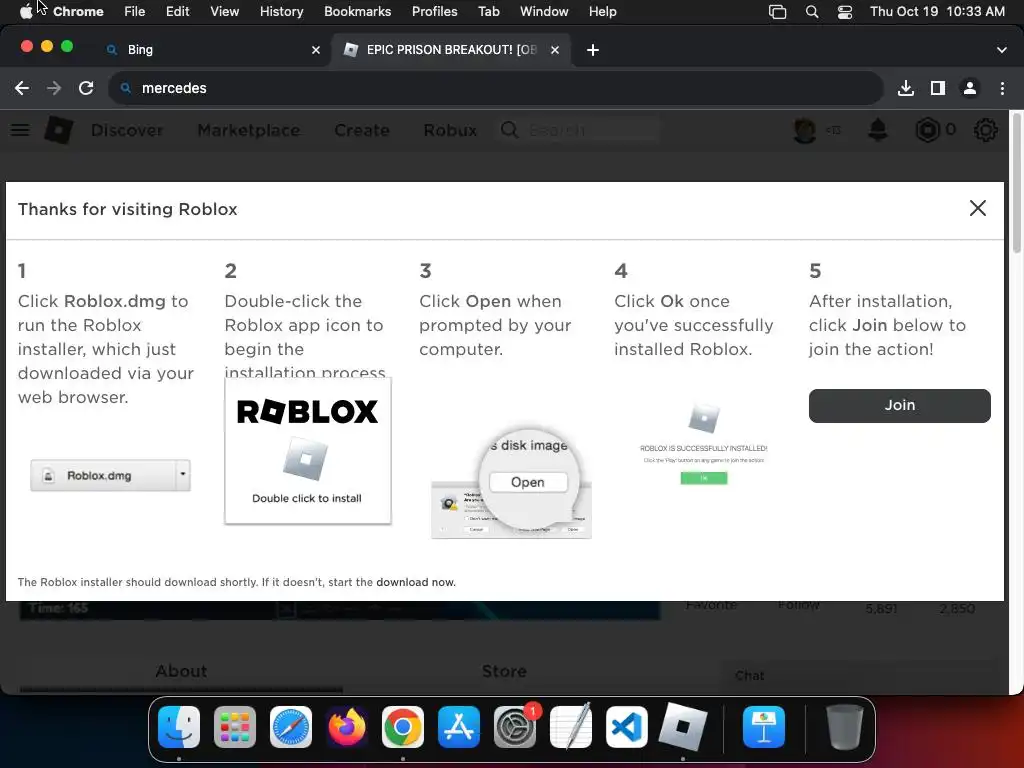Open App Store from the dock
1024x768 pixels.
pyautogui.click(x=458, y=727)
